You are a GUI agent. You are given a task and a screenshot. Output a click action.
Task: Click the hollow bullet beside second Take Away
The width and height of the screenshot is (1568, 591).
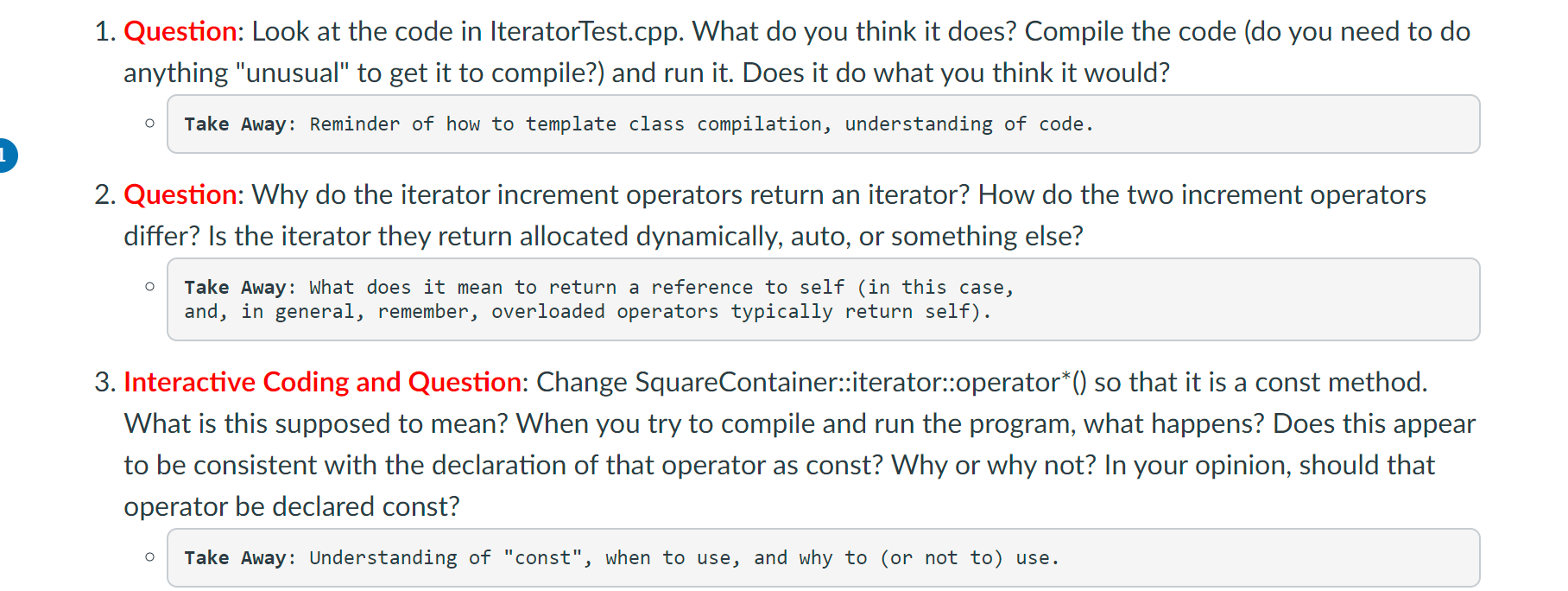click(150, 286)
